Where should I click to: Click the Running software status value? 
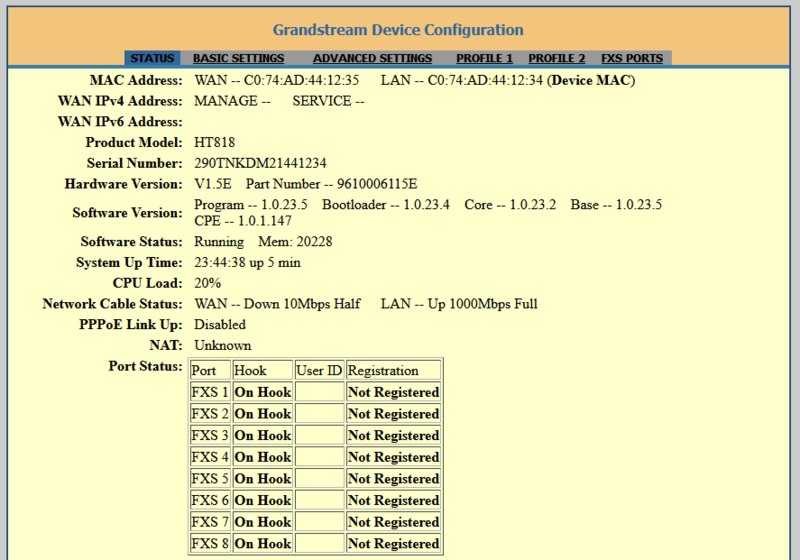pyautogui.click(x=219, y=242)
